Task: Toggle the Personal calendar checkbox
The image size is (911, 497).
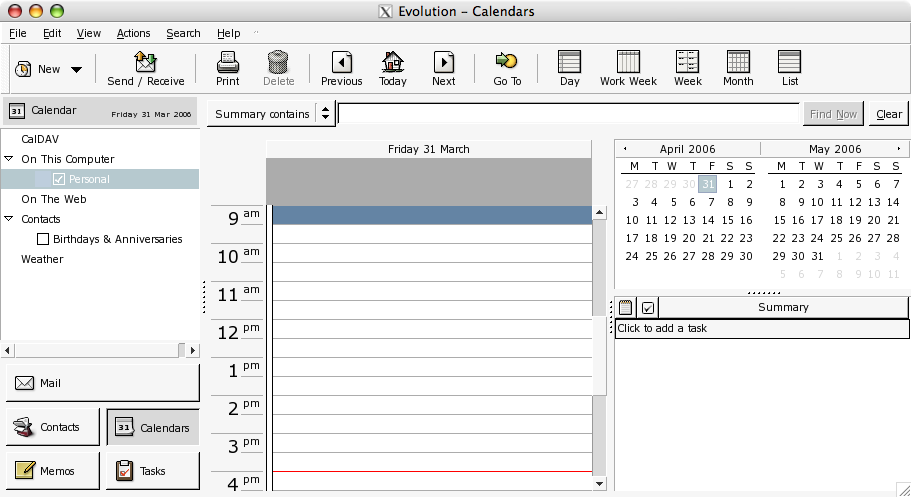Action: (x=59, y=179)
